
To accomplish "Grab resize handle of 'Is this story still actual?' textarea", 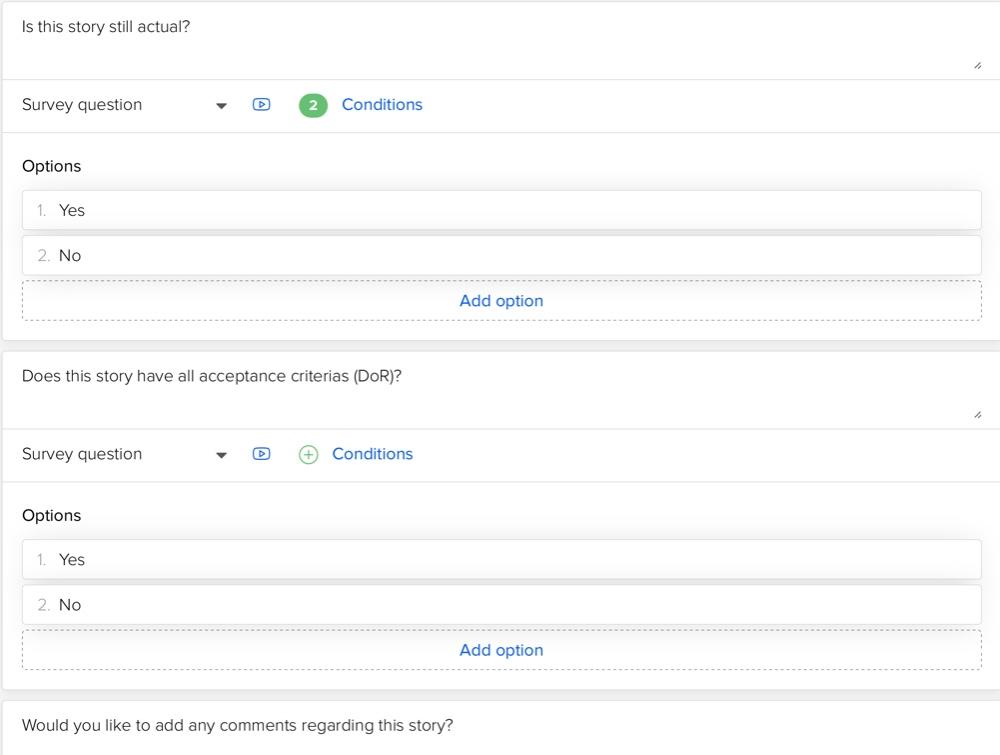I will click(x=978, y=65).
